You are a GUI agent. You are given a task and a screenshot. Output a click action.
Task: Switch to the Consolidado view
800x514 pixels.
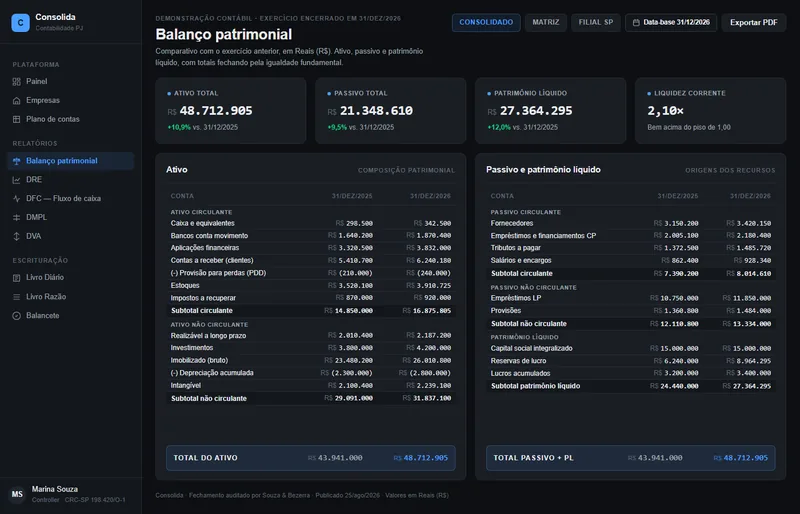tap(486, 22)
